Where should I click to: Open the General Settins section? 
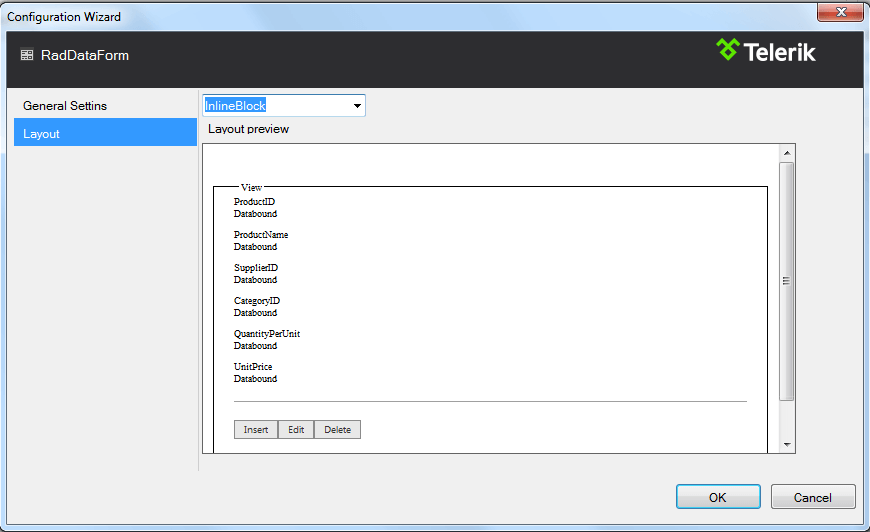click(x=65, y=105)
